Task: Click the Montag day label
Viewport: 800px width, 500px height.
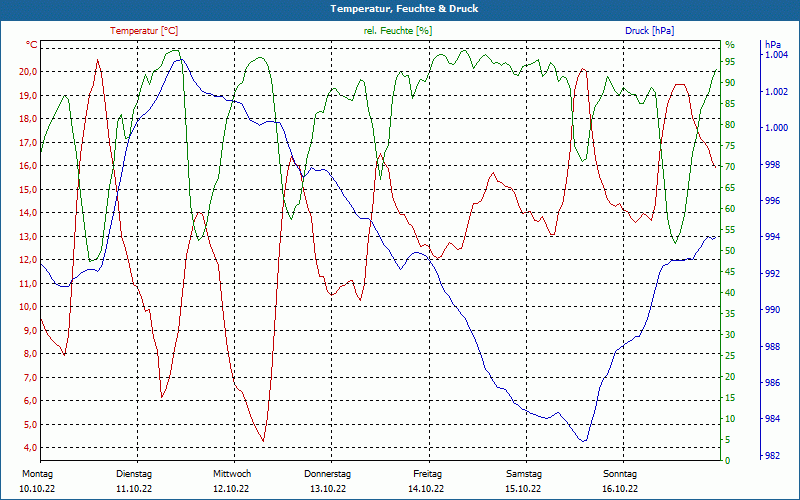Action: [38, 474]
